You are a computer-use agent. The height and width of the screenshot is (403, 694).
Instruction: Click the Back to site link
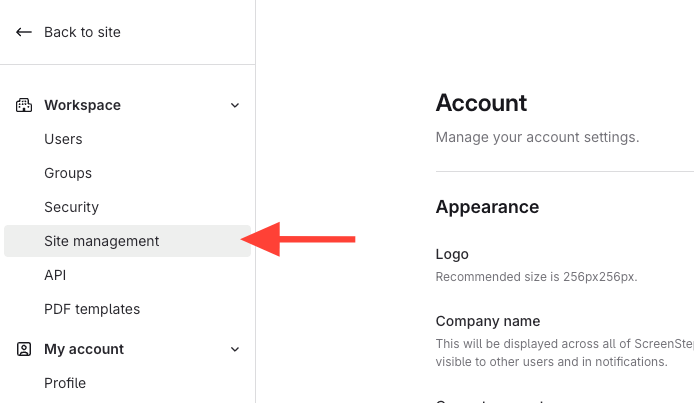(x=82, y=32)
